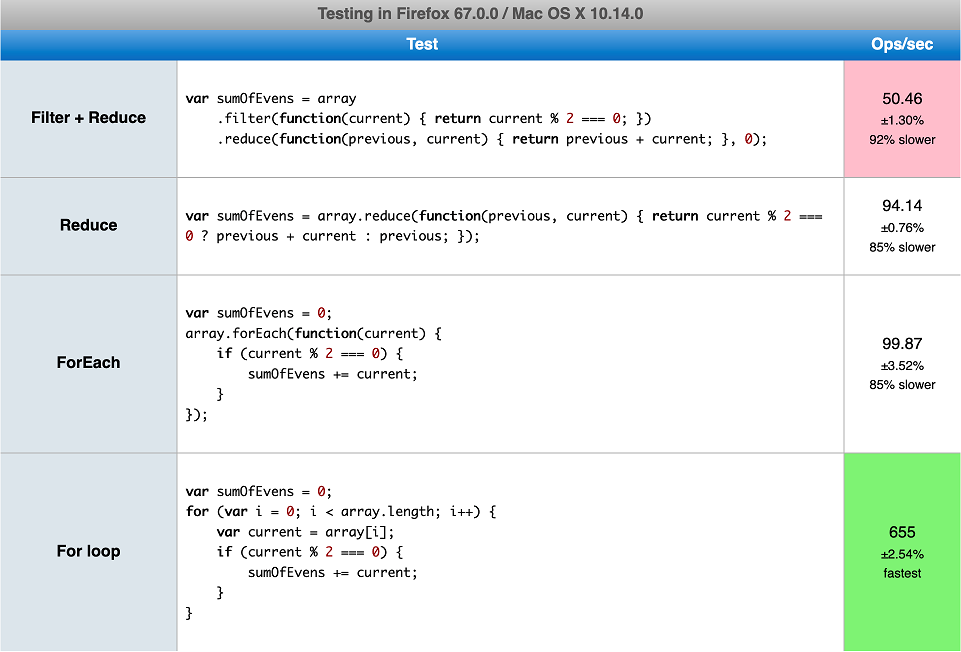Click the 'Test' column header

tap(422, 45)
